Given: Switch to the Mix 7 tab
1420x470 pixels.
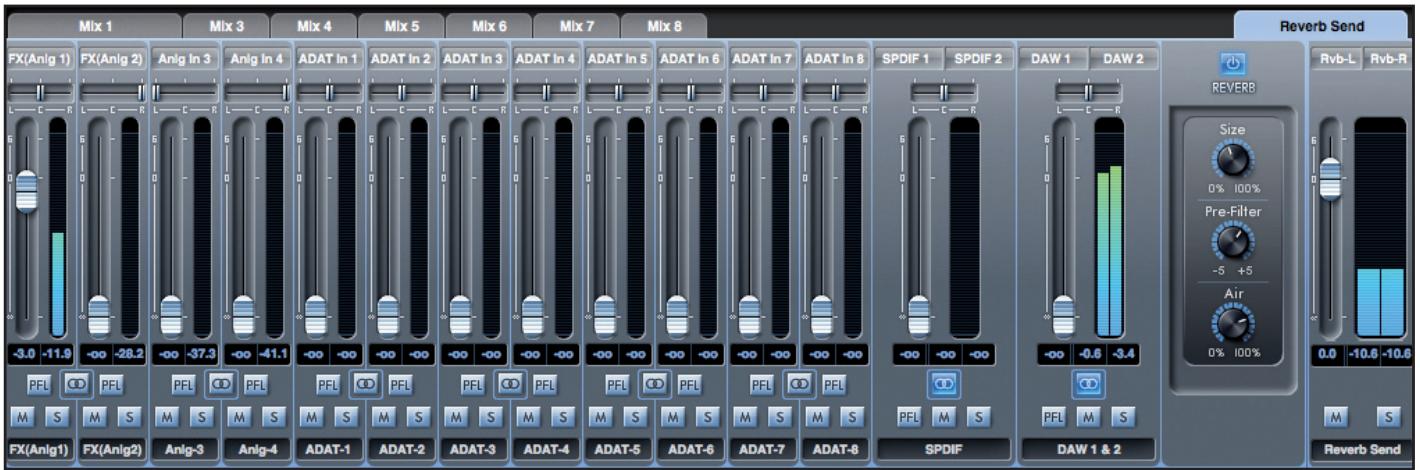Looking at the screenshot, I should click(x=576, y=24).
